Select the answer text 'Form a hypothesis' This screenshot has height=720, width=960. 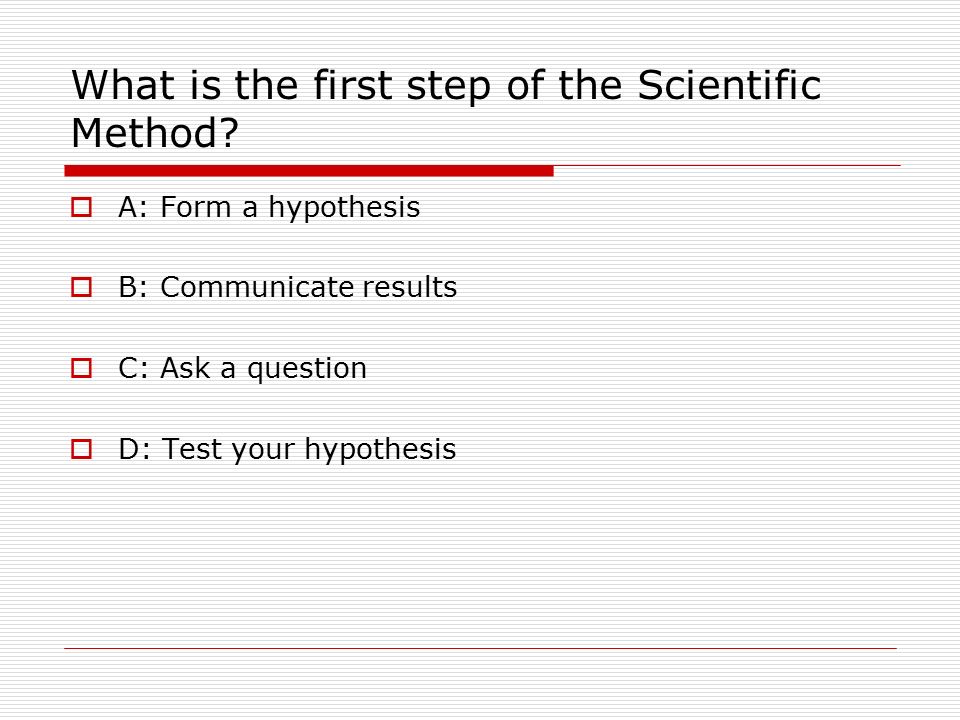click(290, 208)
